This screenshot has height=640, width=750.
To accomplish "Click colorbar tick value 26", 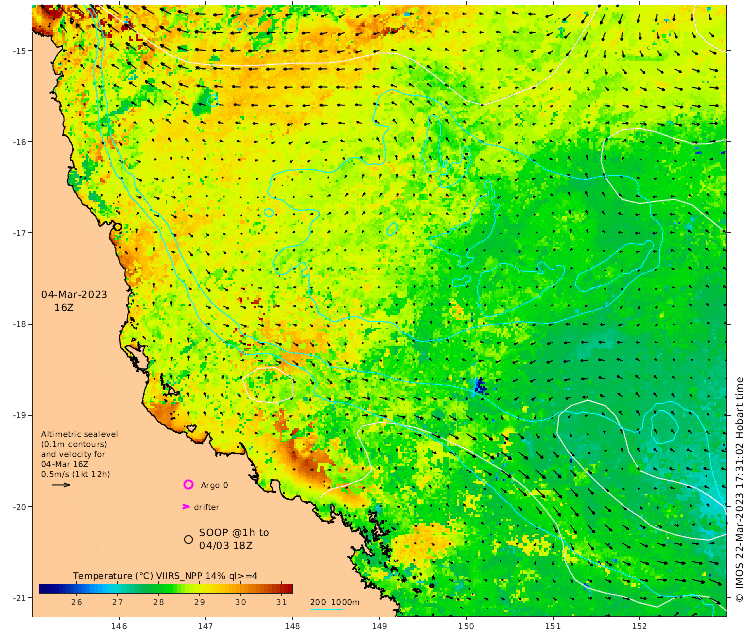I will click(x=77, y=602).
